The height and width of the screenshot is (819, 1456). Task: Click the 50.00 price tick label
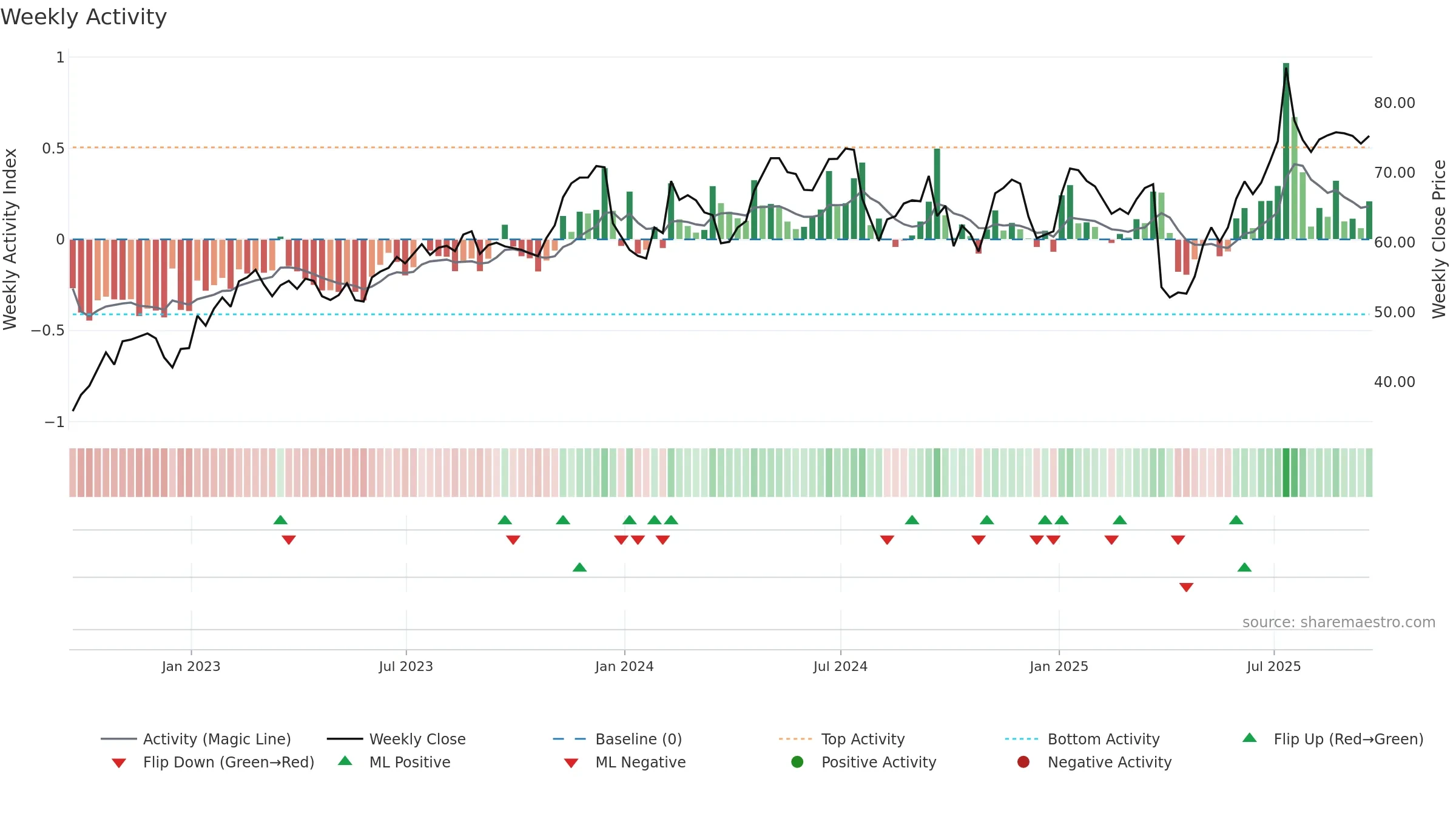(x=1395, y=312)
